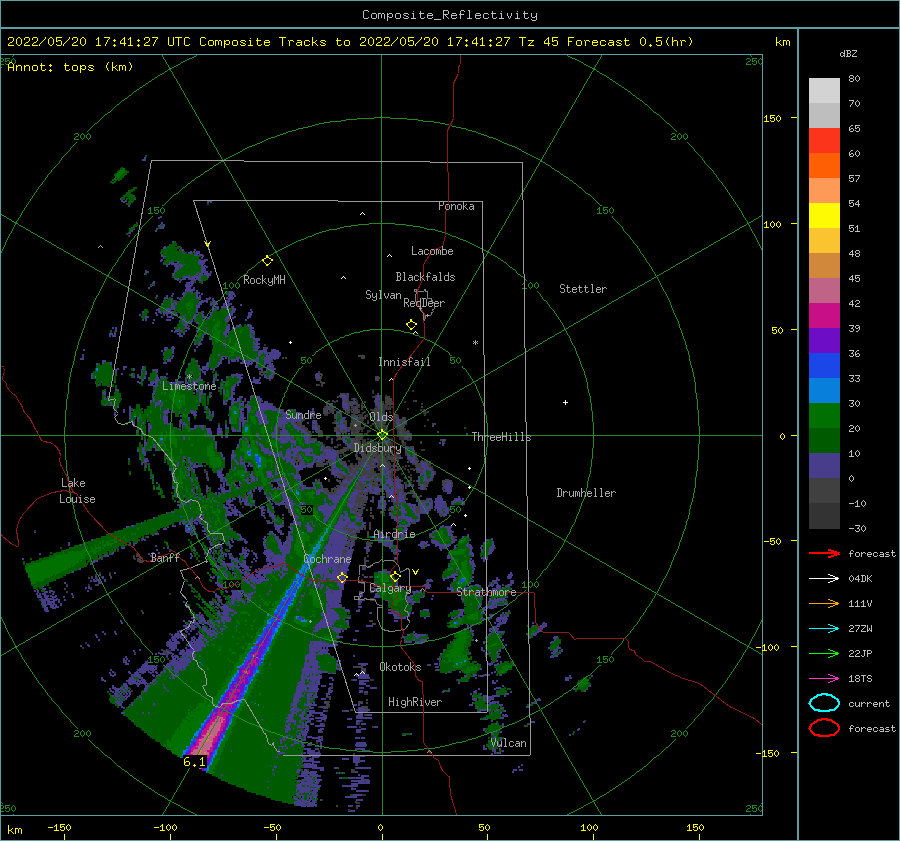This screenshot has width=900, height=841.
Task: Click the red forecast arrow in legend
Action: (824, 553)
